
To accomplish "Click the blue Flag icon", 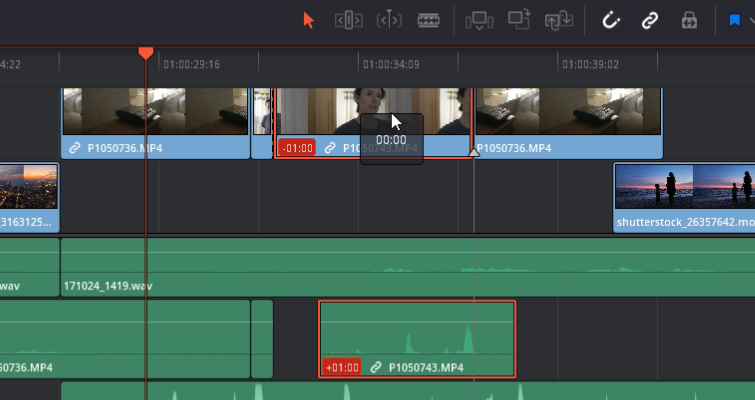I will point(735,21).
